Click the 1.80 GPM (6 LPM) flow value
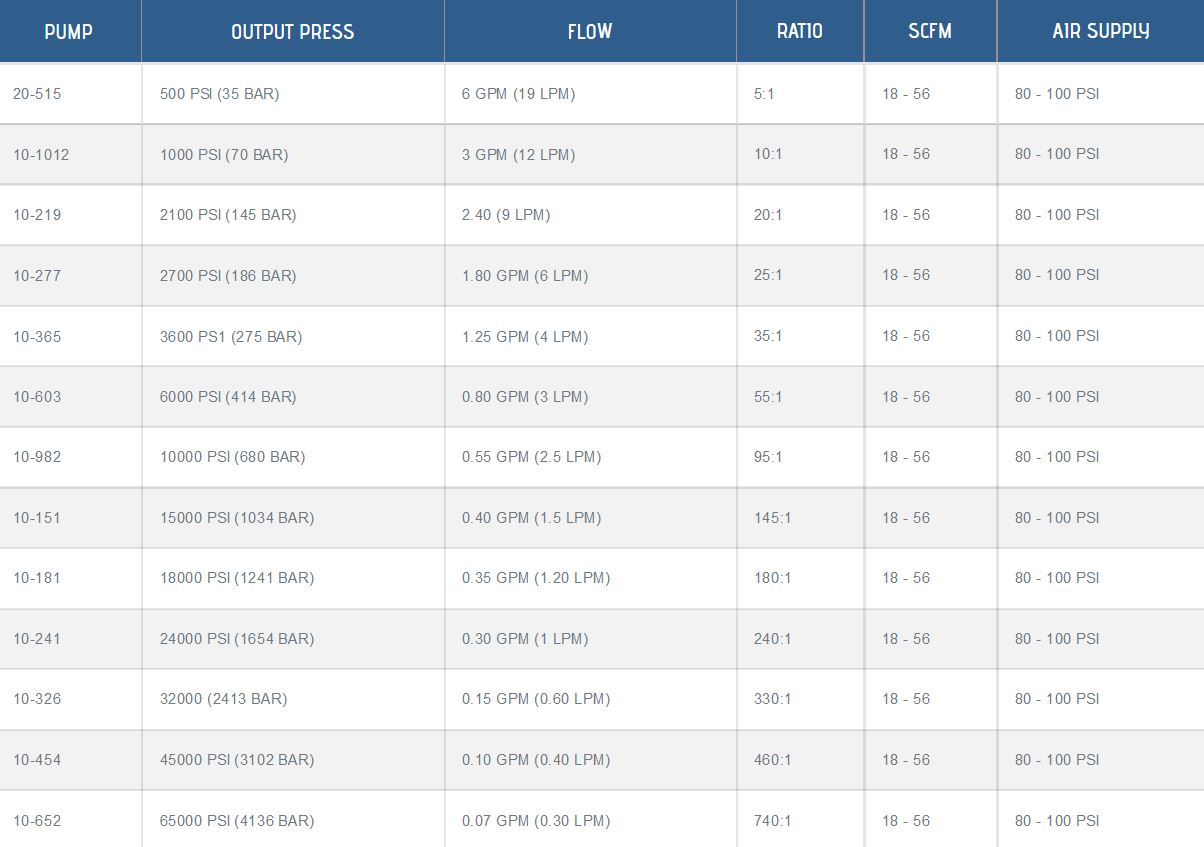The width and height of the screenshot is (1204, 847). click(x=525, y=276)
